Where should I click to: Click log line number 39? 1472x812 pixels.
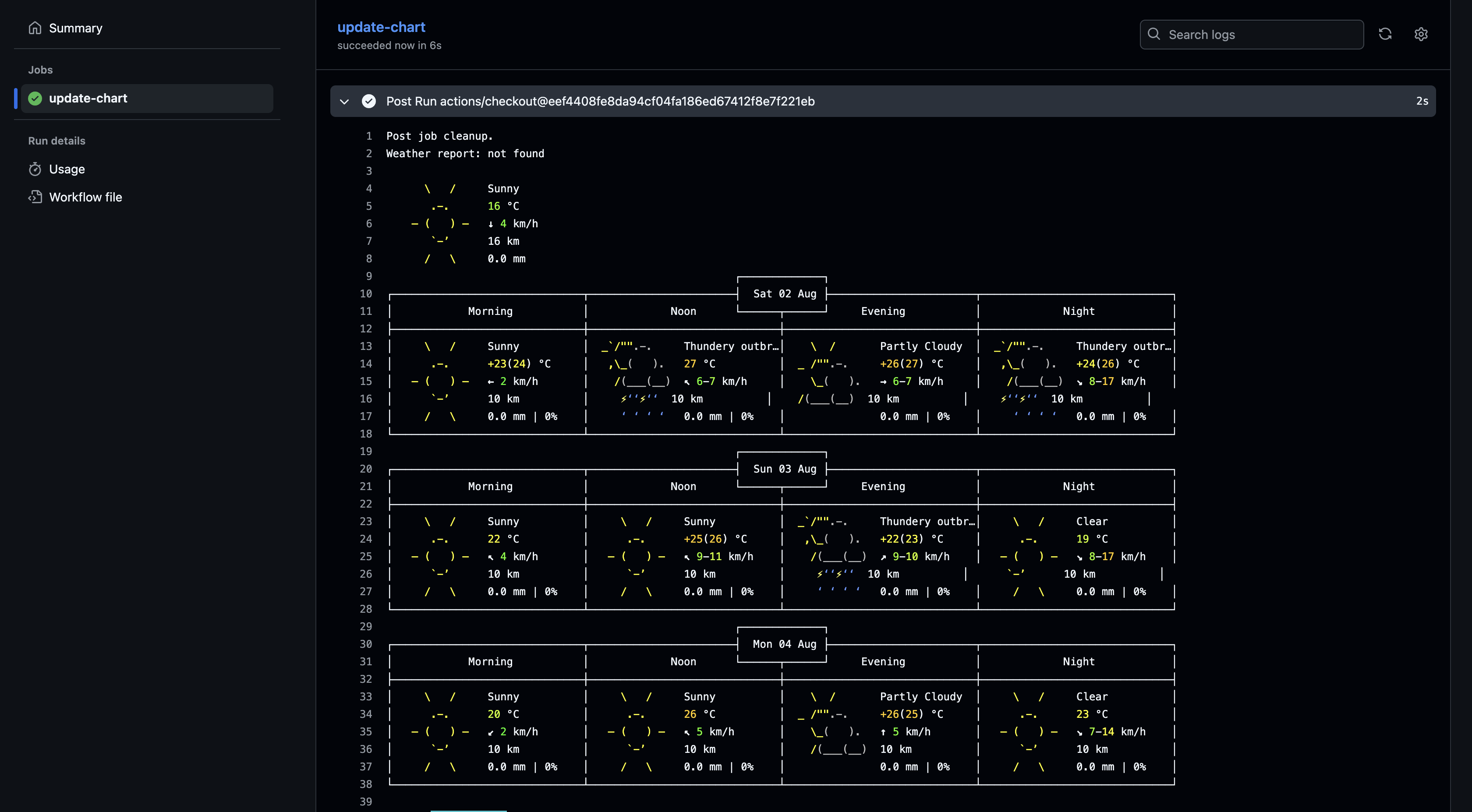(x=366, y=802)
